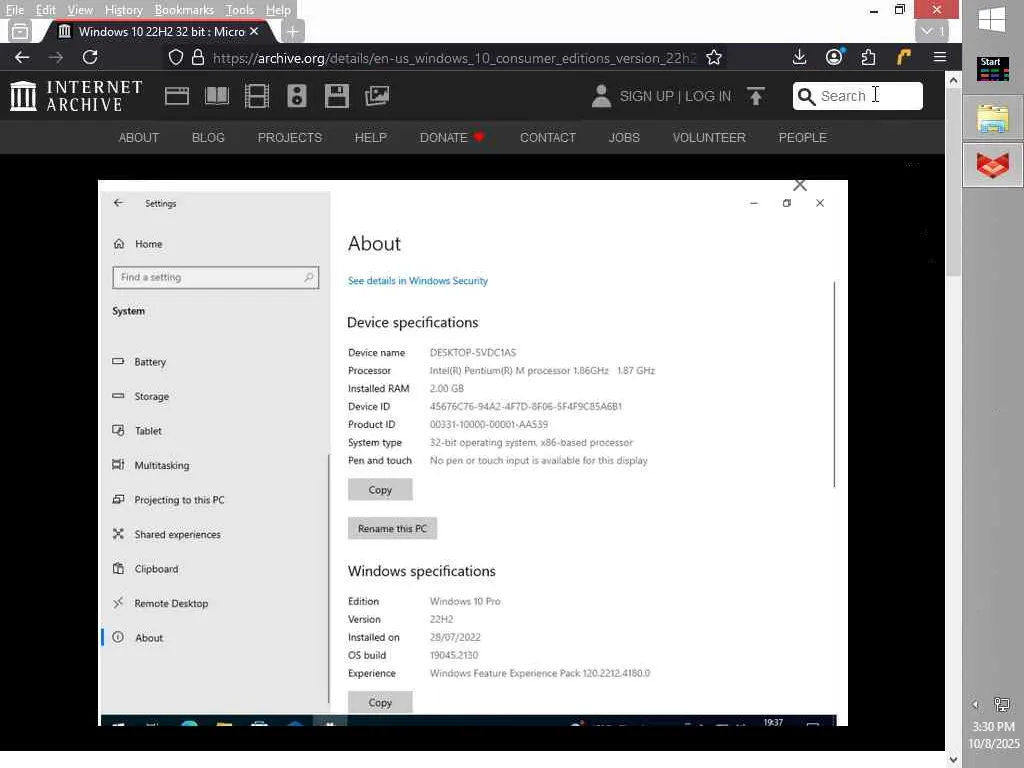1024x768 pixels.
Task: Click the tracking protection shield icon
Action: point(176,57)
